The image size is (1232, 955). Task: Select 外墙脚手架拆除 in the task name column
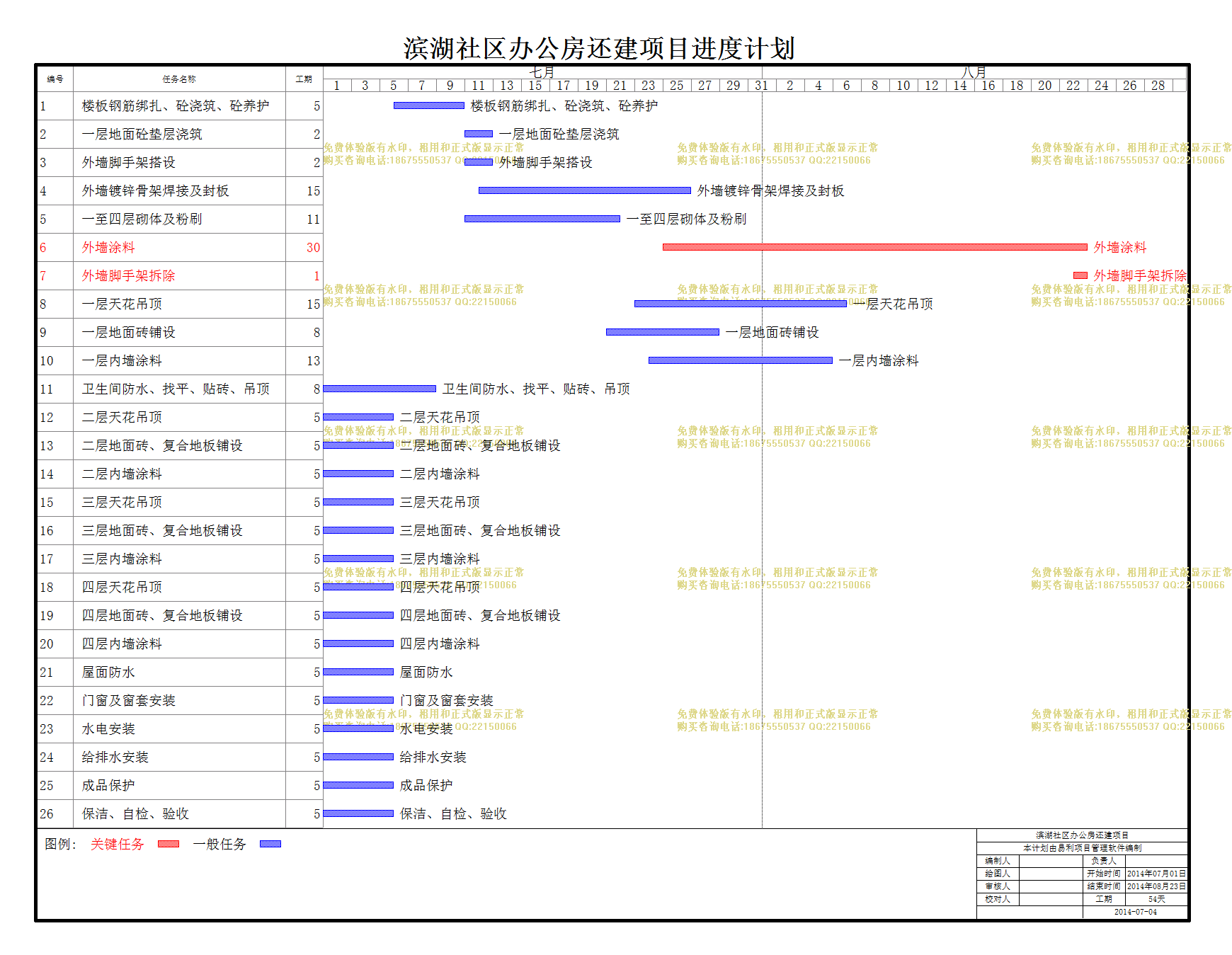pyautogui.click(x=128, y=275)
